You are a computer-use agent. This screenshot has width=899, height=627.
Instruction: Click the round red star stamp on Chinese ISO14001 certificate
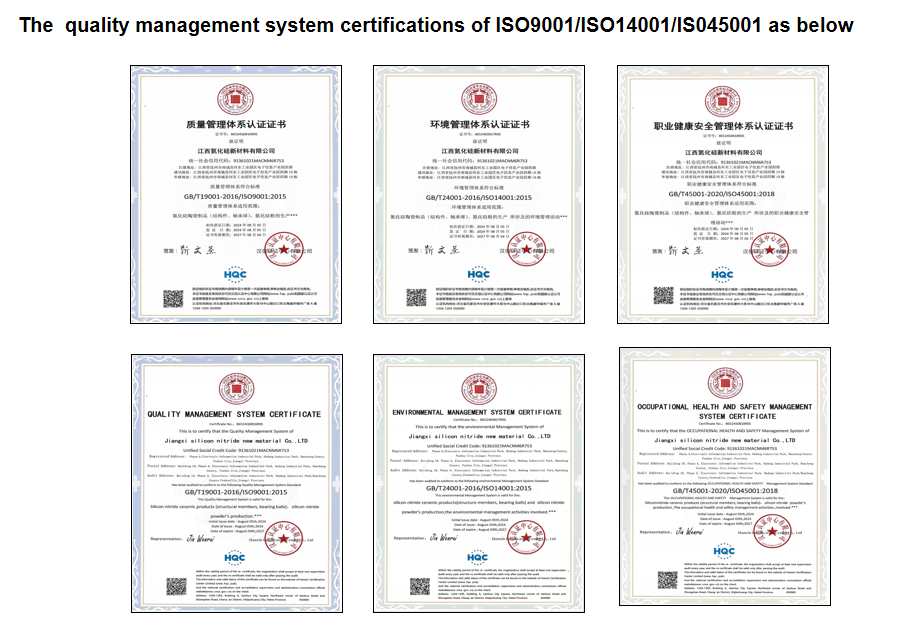click(527, 249)
